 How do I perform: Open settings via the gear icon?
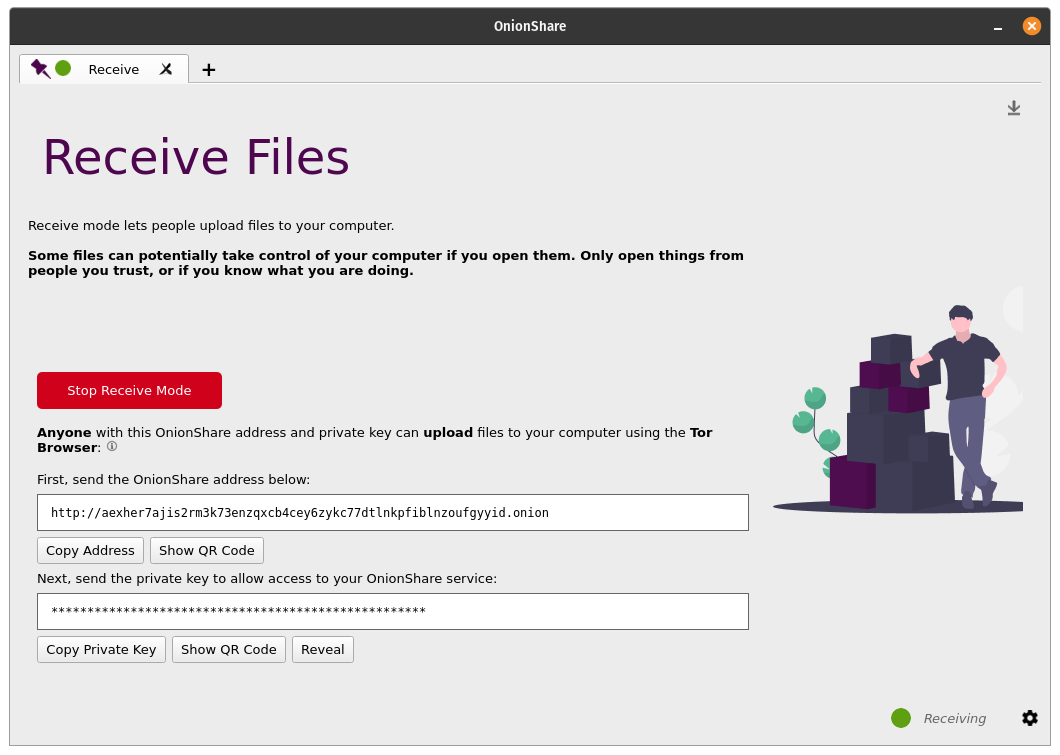(1029, 718)
